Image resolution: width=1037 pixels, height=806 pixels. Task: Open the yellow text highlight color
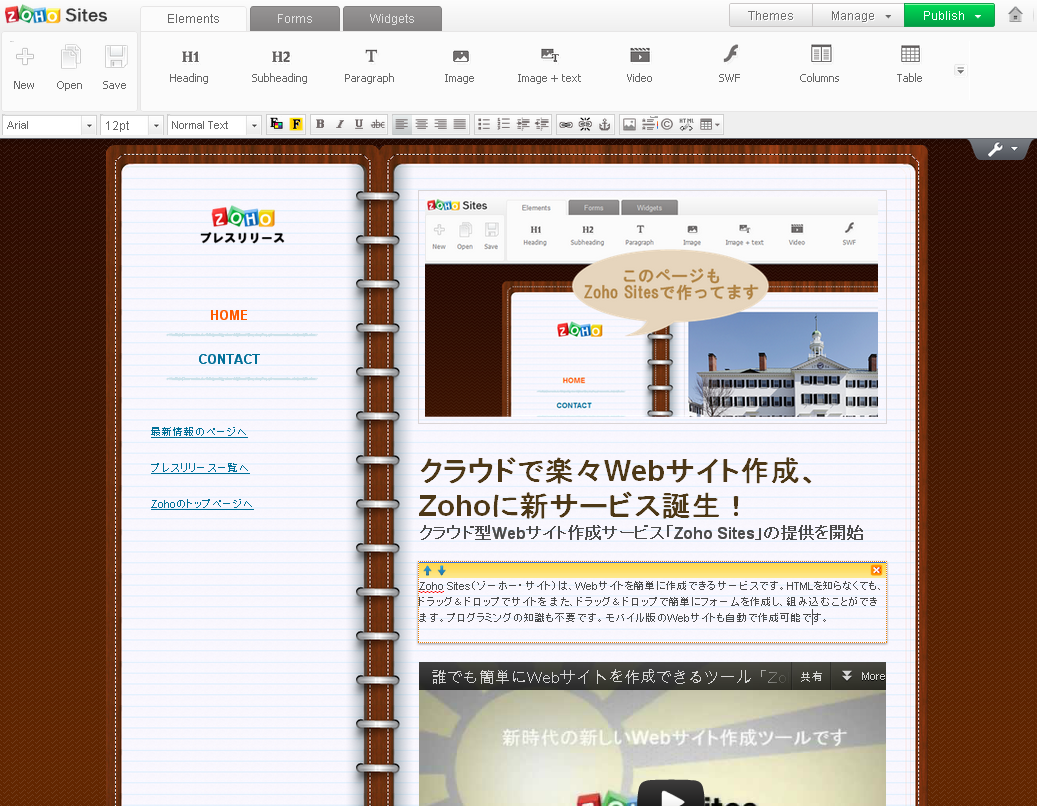[296, 124]
